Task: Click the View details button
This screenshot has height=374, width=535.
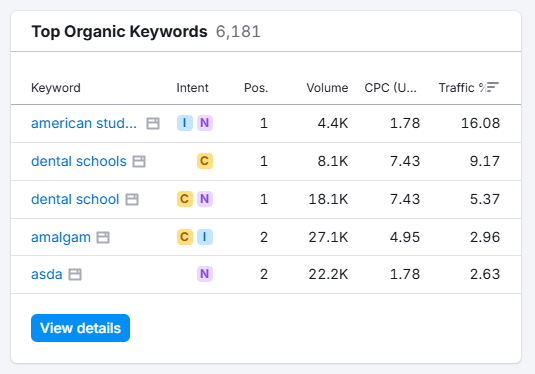Action: pos(81,328)
